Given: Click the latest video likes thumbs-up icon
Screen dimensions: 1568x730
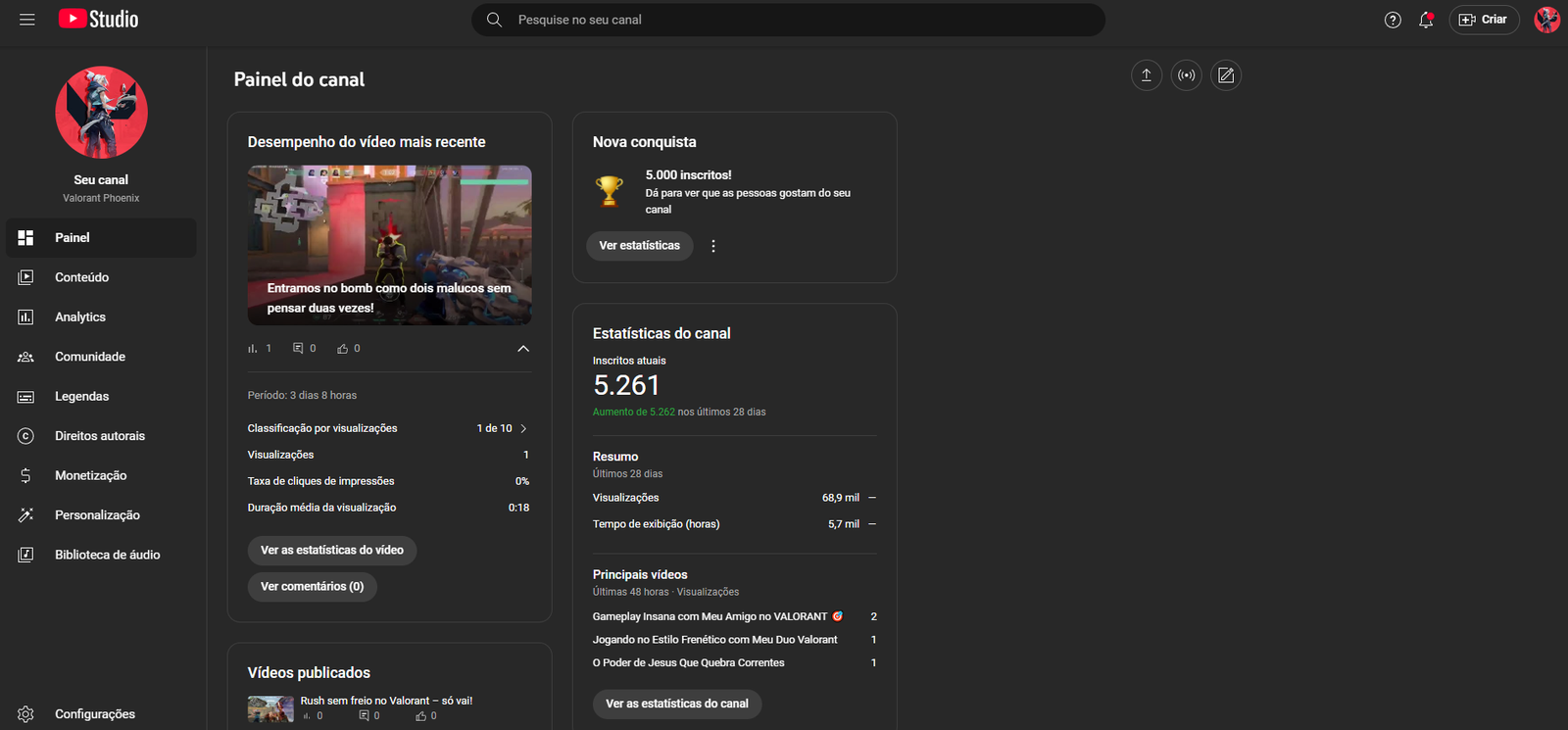Looking at the screenshot, I should (343, 349).
